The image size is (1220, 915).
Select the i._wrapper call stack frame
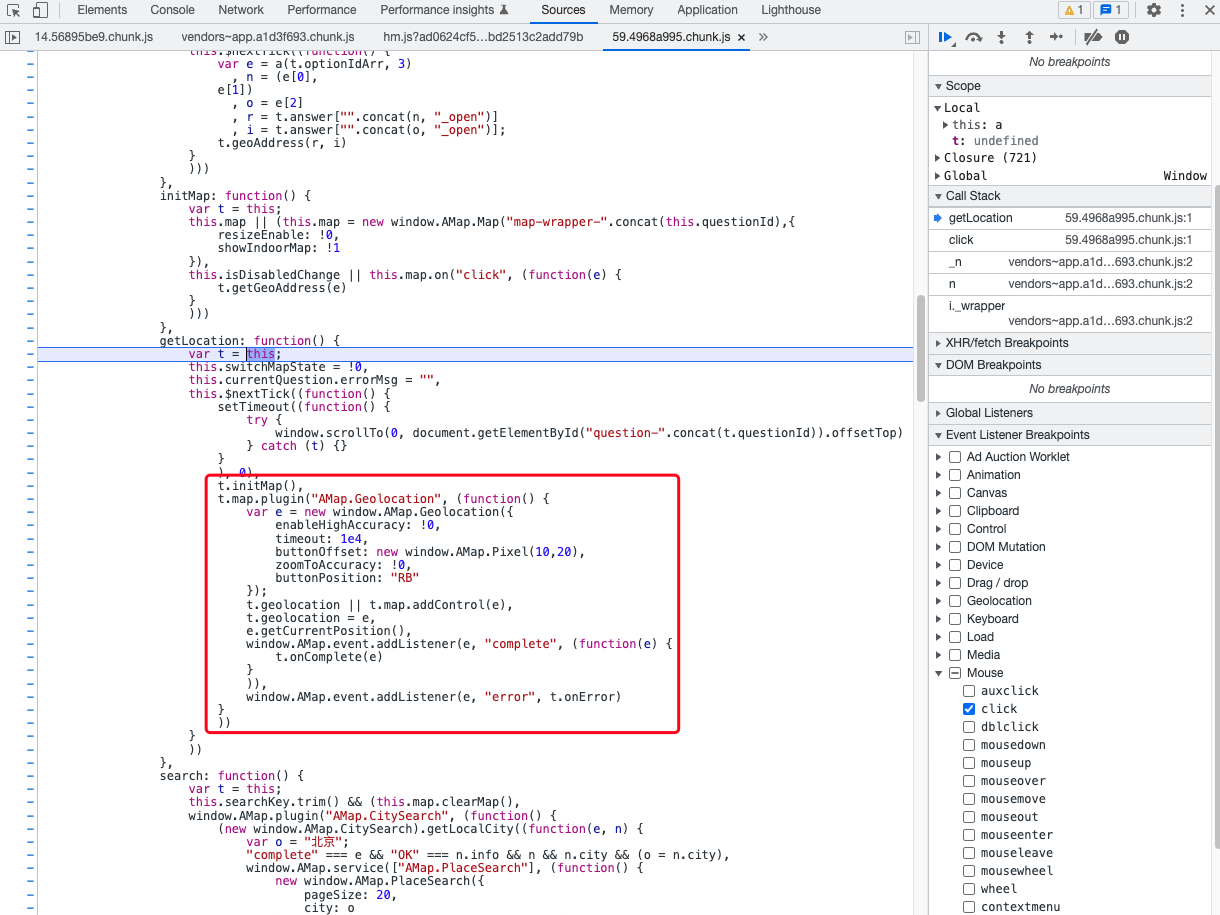pyautogui.click(x=1070, y=313)
